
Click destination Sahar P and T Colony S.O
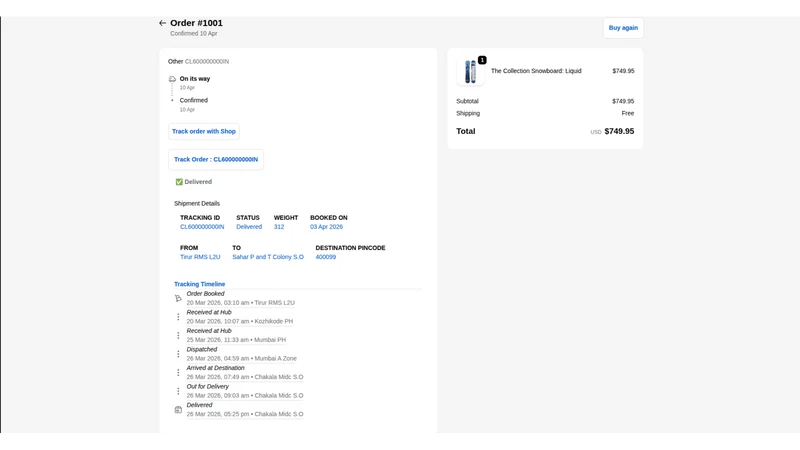click(x=268, y=257)
